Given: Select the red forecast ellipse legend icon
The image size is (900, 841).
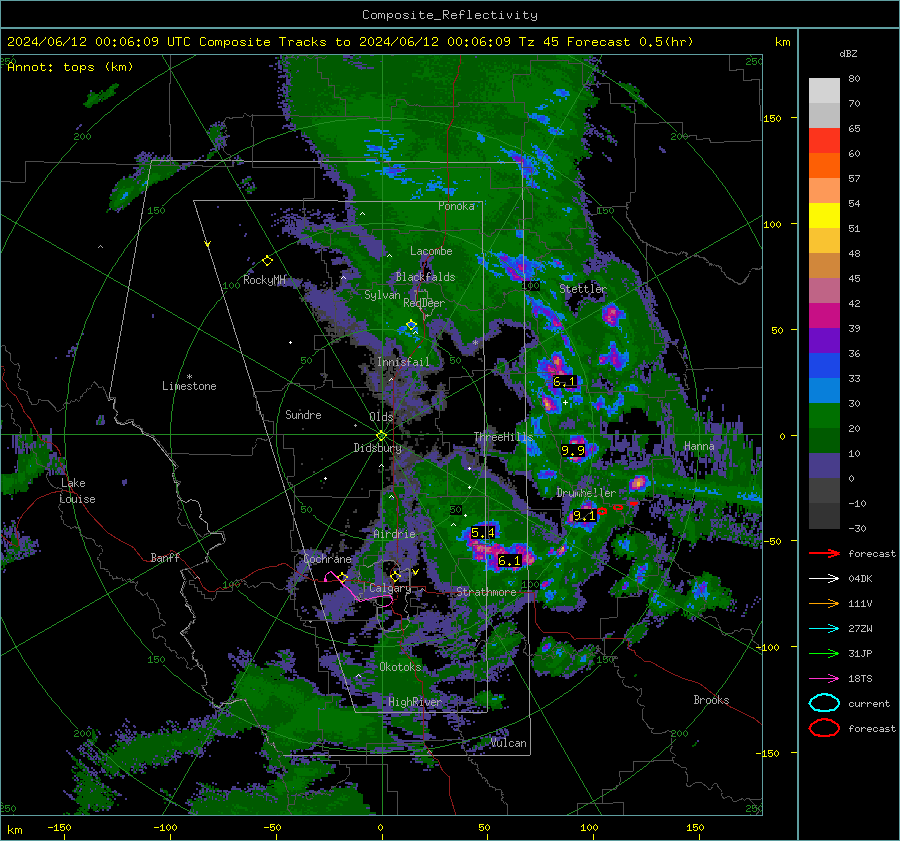Looking at the screenshot, I should pyautogui.click(x=824, y=728).
